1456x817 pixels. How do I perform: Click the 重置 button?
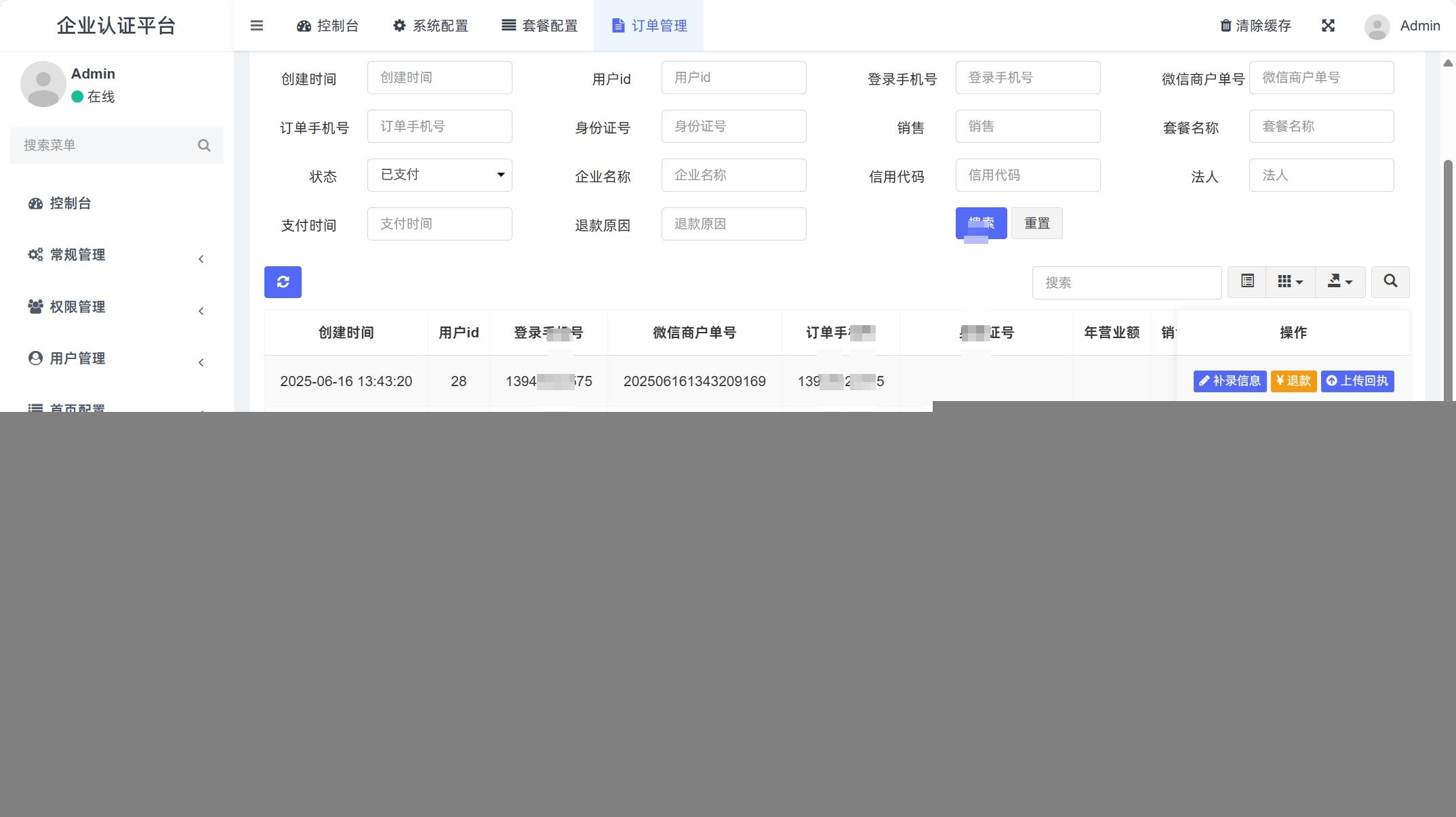[x=1036, y=224]
